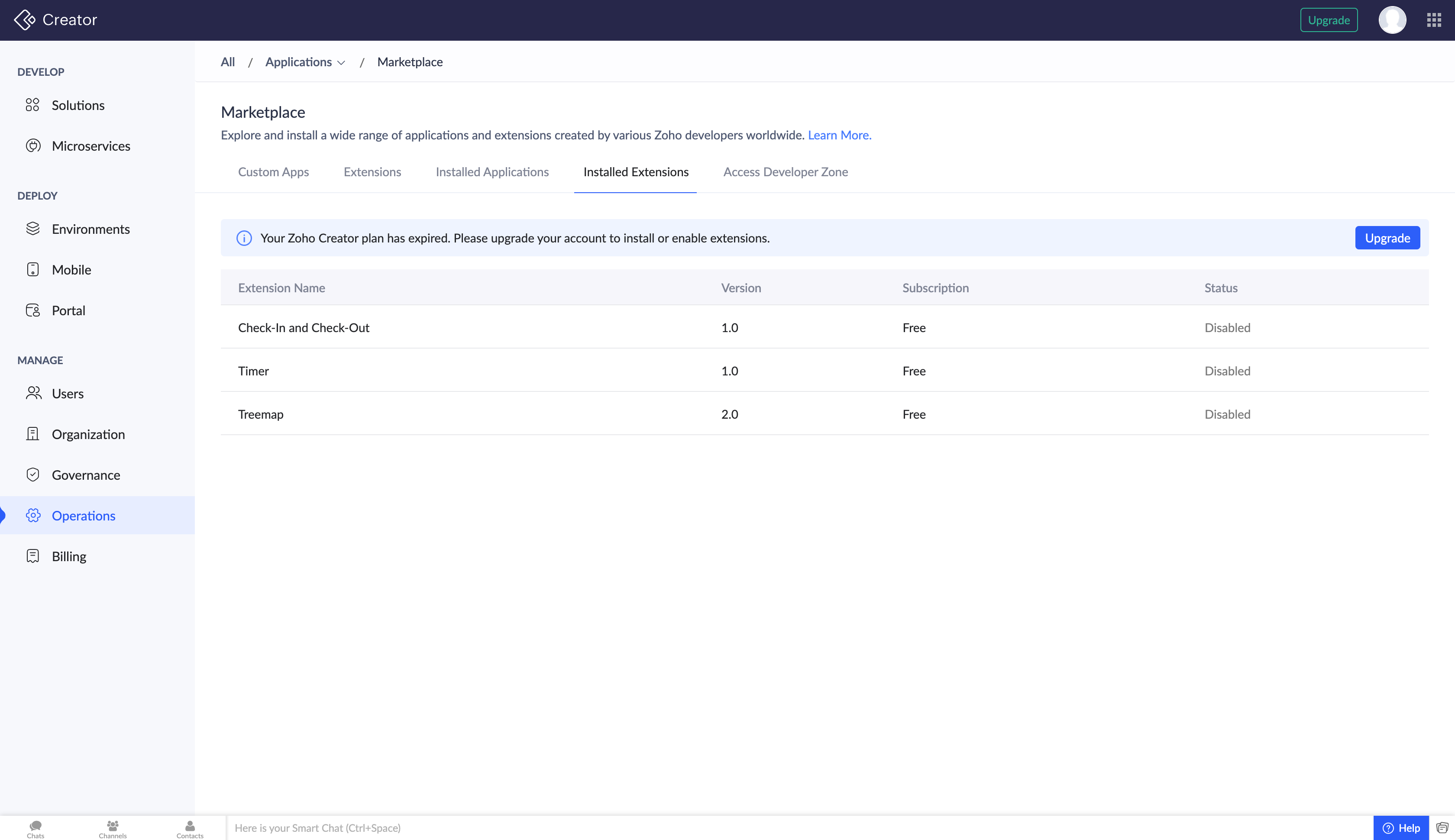Open the Access Developer Zone tab
1455x840 pixels.
point(785,172)
